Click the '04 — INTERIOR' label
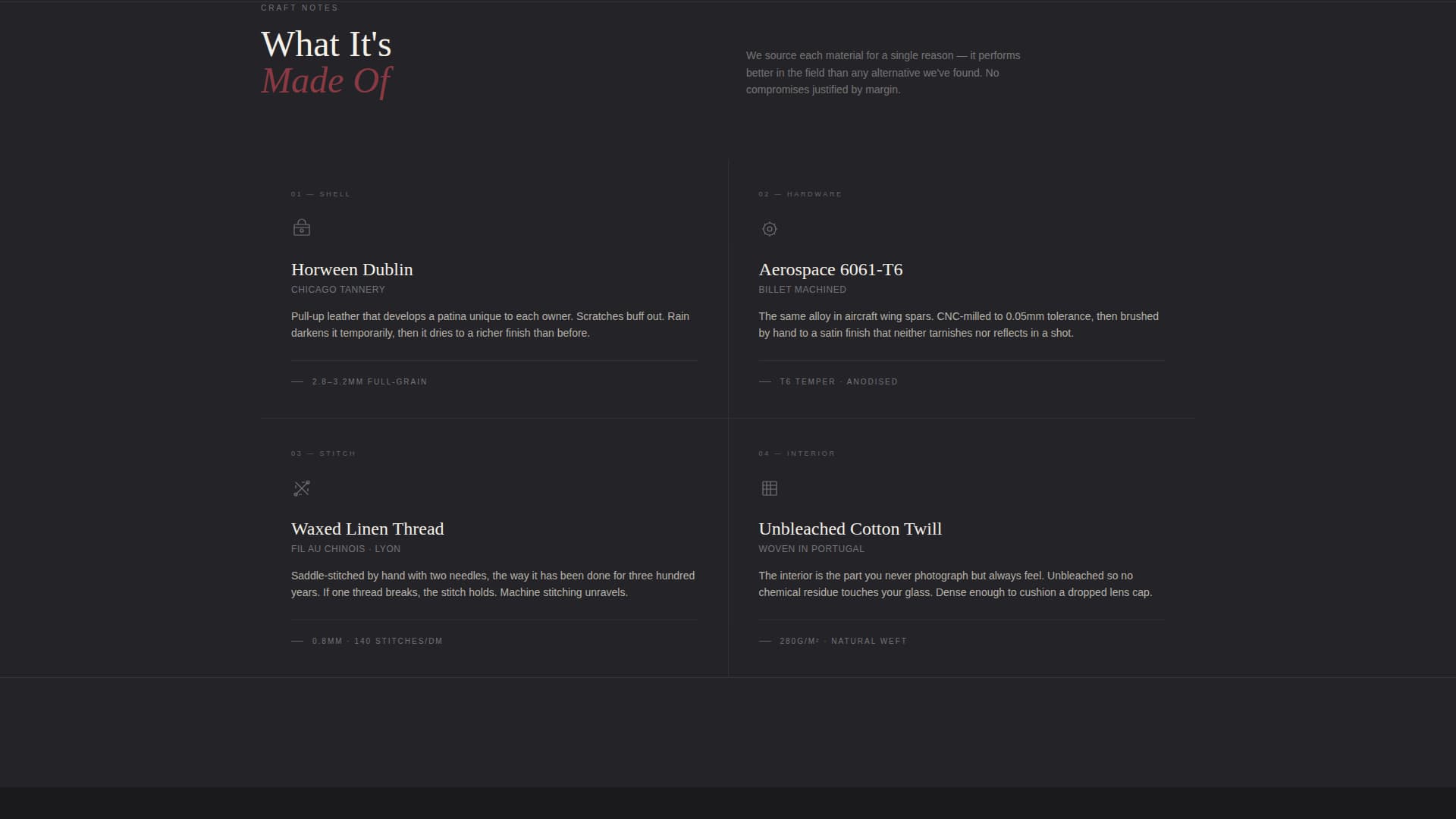The width and height of the screenshot is (1456, 819). click(796, 453)
